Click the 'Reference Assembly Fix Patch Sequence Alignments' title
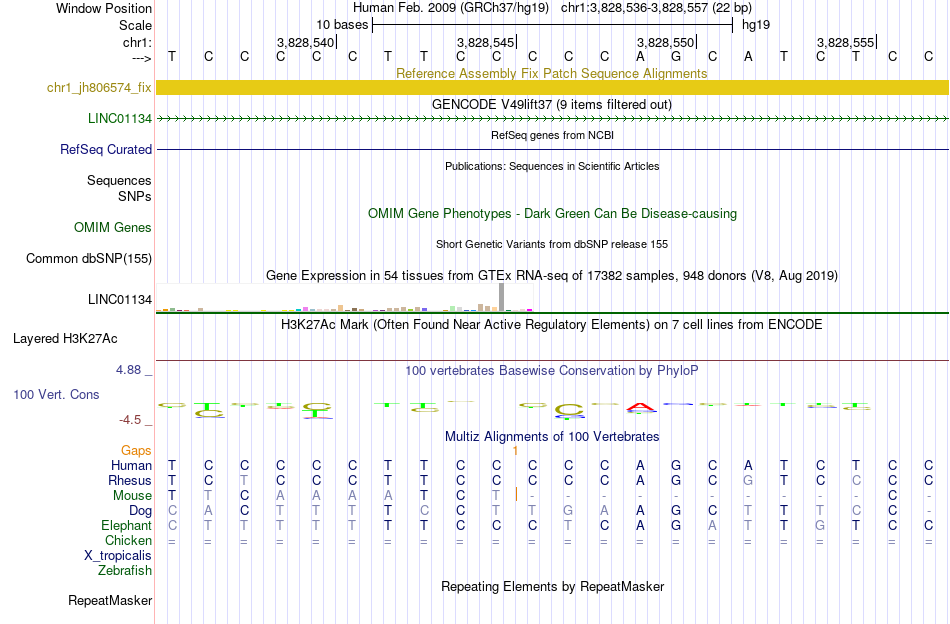 click(x=551, y=73)
